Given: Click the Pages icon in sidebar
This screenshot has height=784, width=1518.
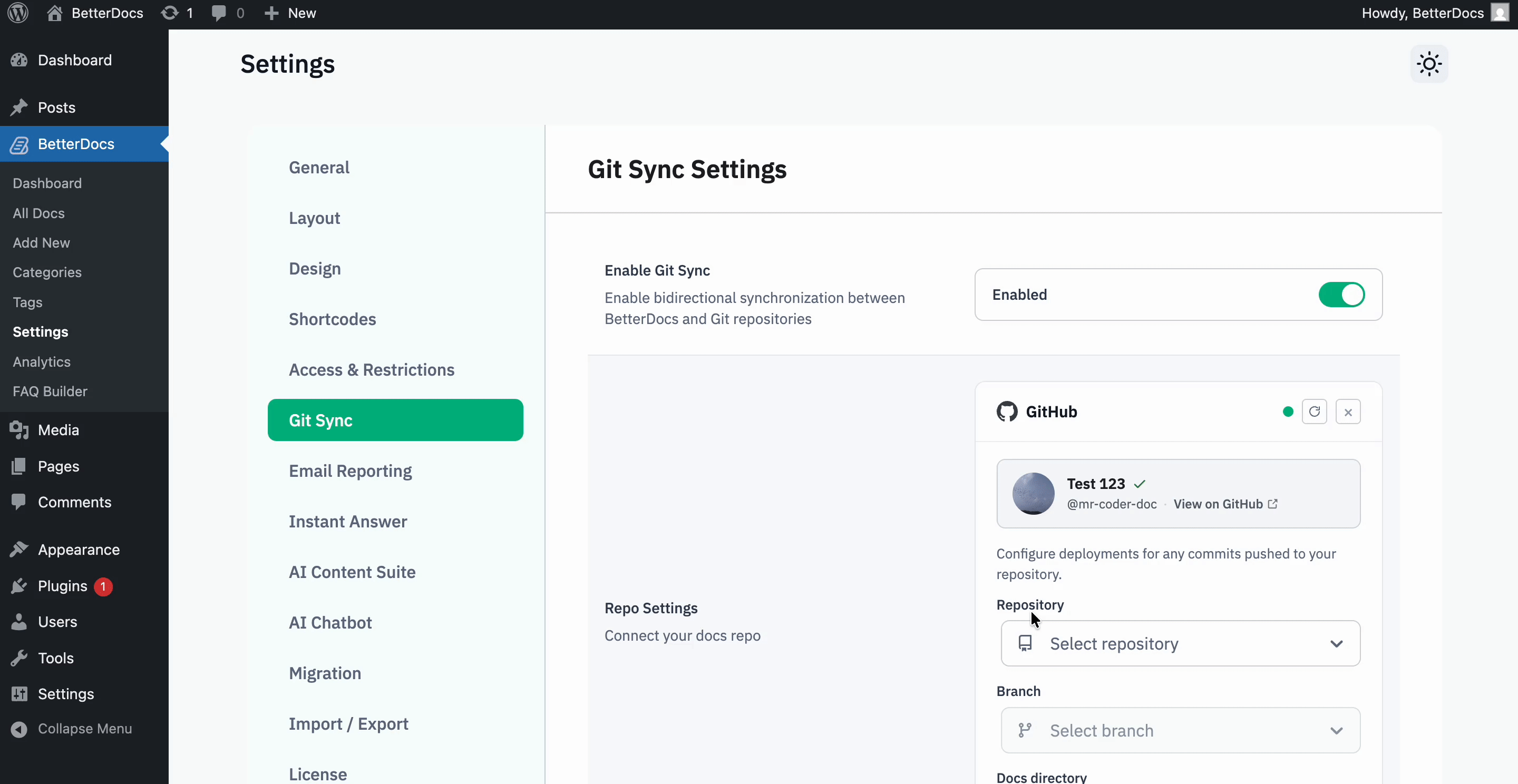Looking at the screenshot, I should [19, 466].
